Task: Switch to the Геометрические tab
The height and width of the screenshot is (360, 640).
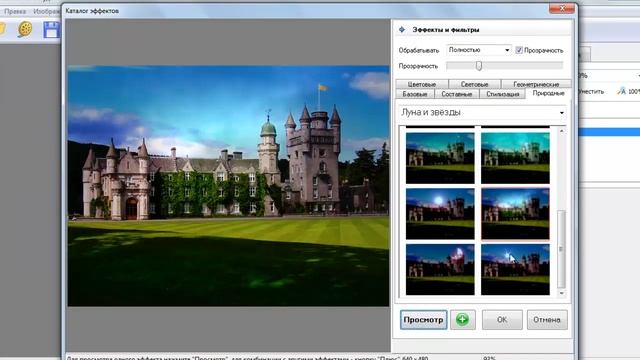Action: 536,84
